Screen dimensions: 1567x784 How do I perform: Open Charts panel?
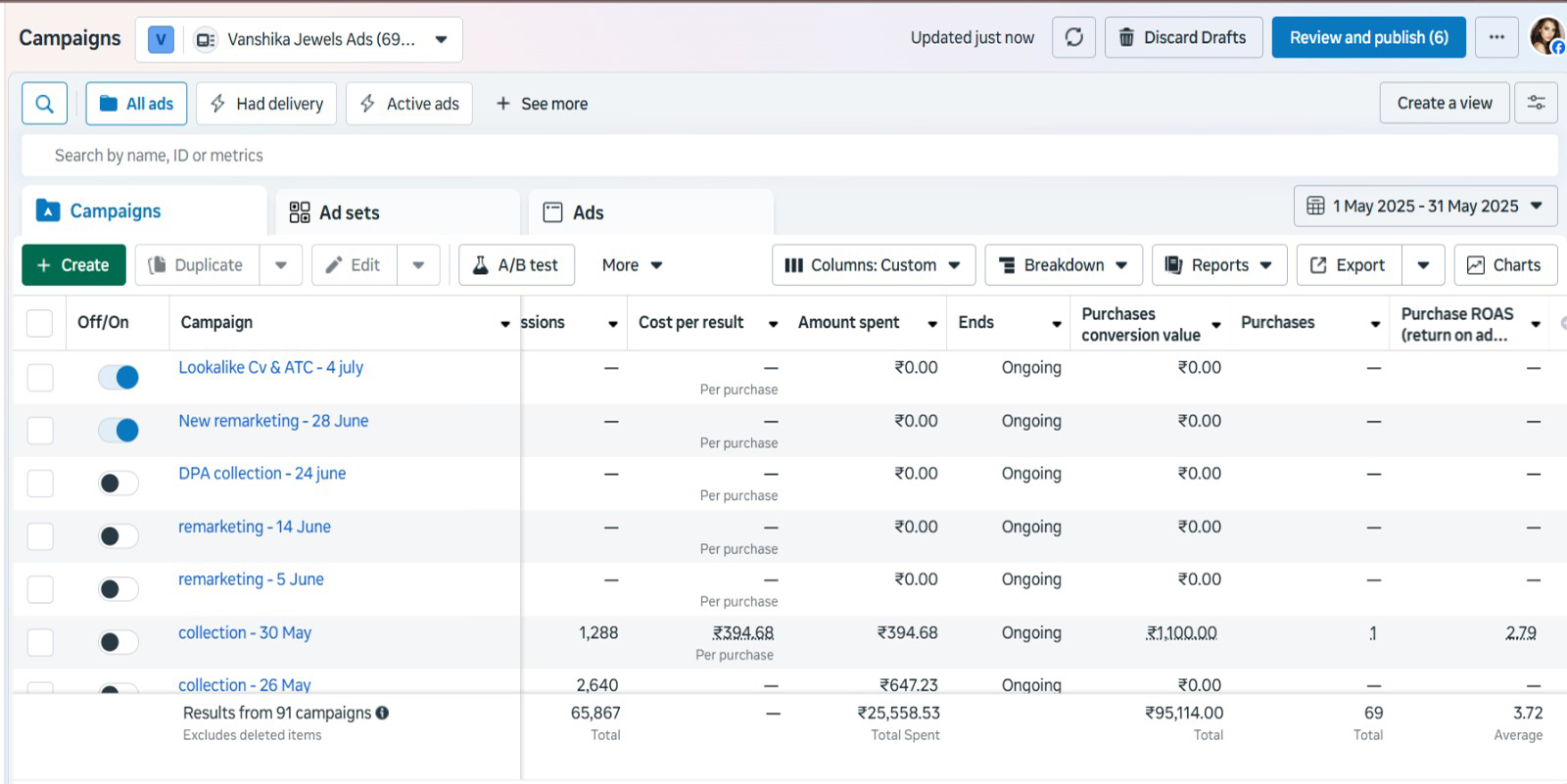[x=1505, y=265]
